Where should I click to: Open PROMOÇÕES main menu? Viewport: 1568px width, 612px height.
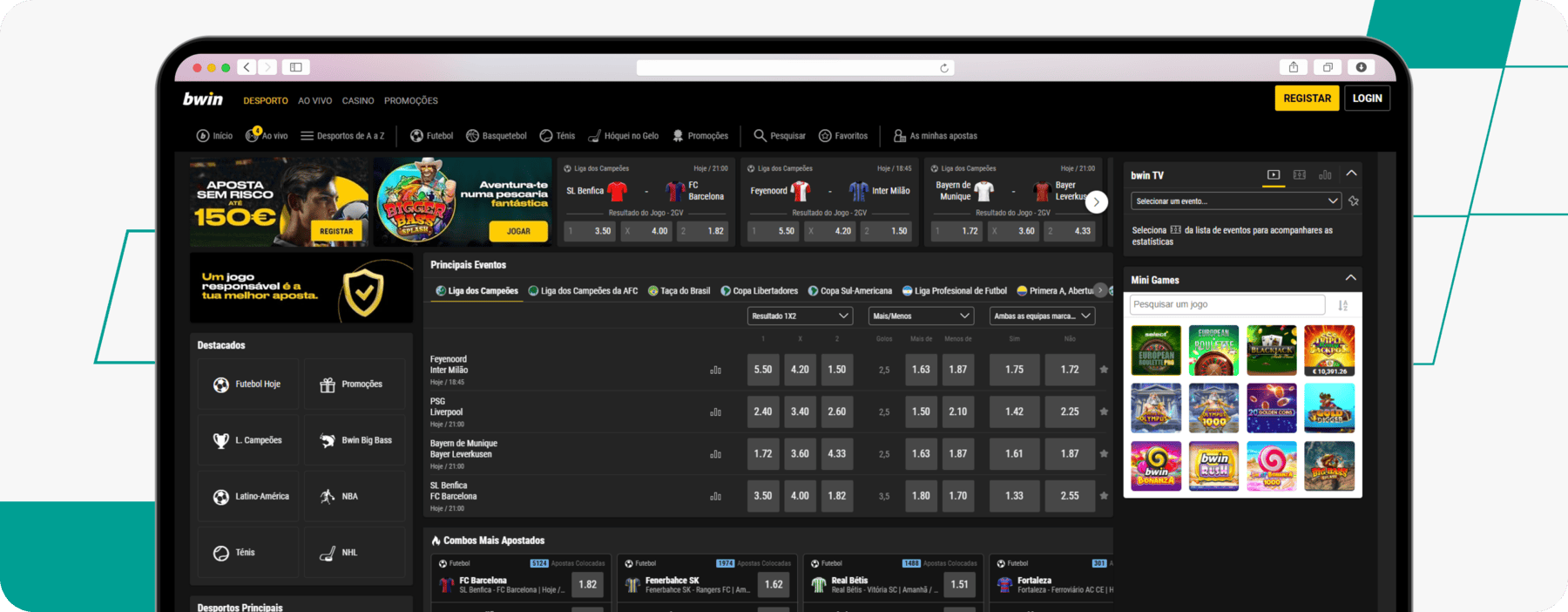click(411, 101)
